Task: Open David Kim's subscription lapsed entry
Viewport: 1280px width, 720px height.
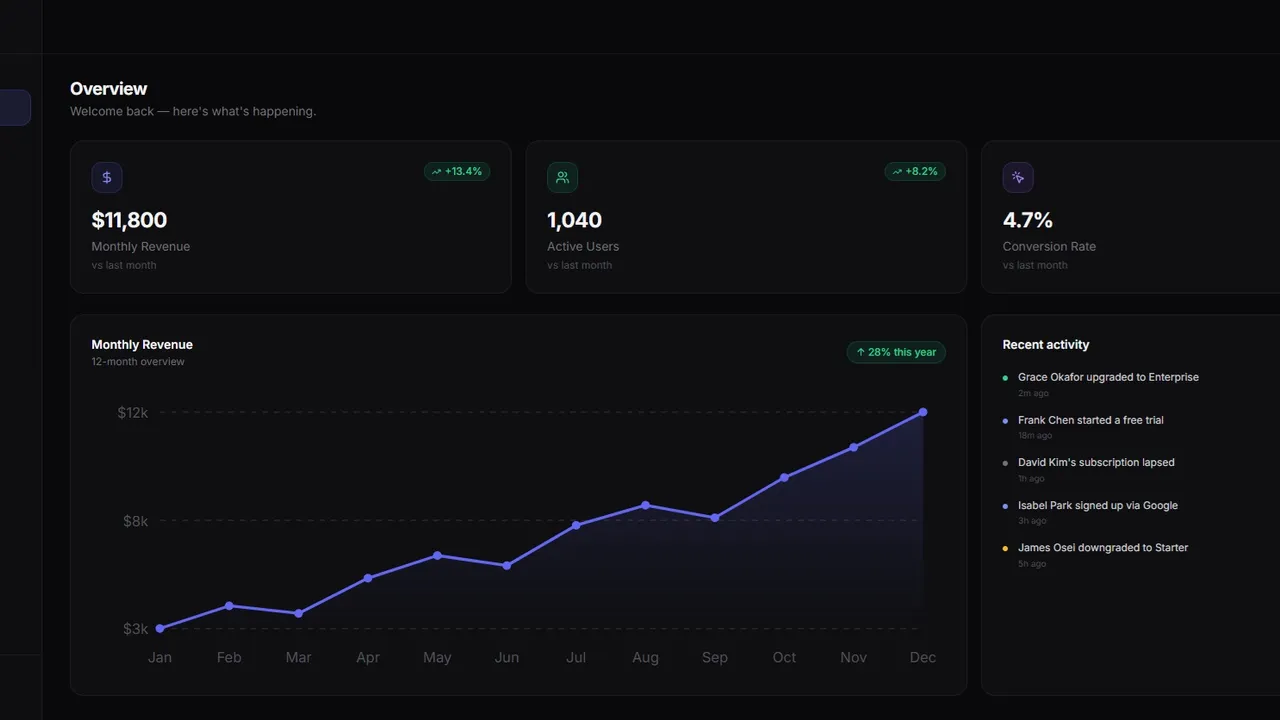Action: point(1096,462)
